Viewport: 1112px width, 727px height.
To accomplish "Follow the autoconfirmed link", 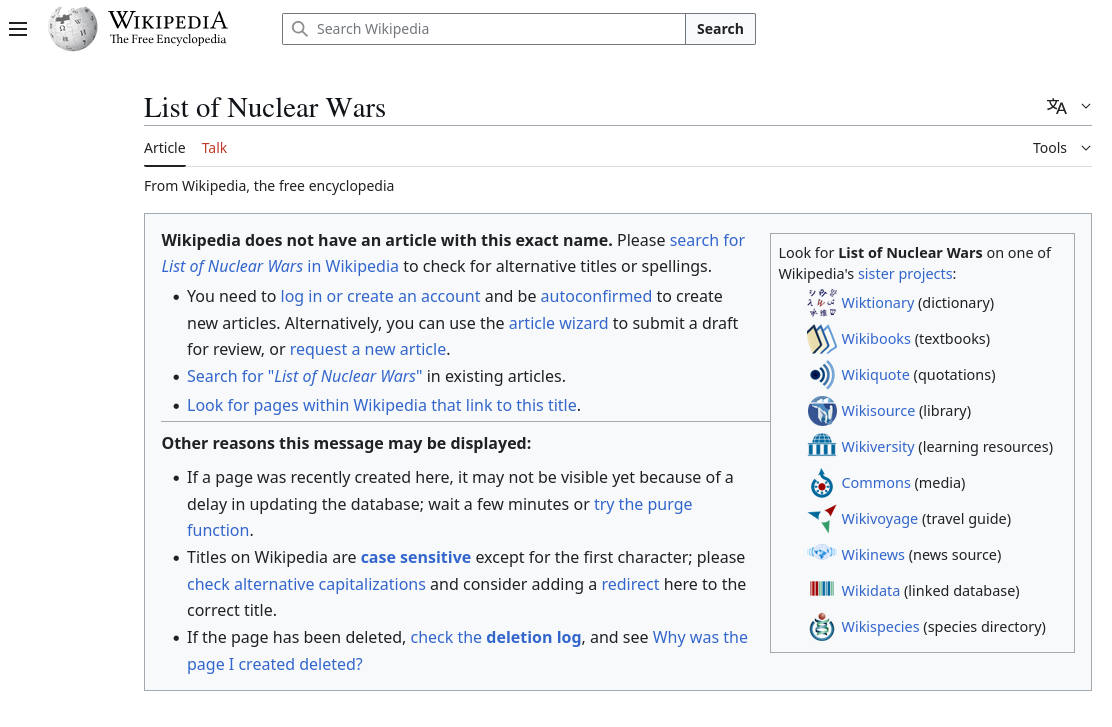I will (x=596, y=296).
